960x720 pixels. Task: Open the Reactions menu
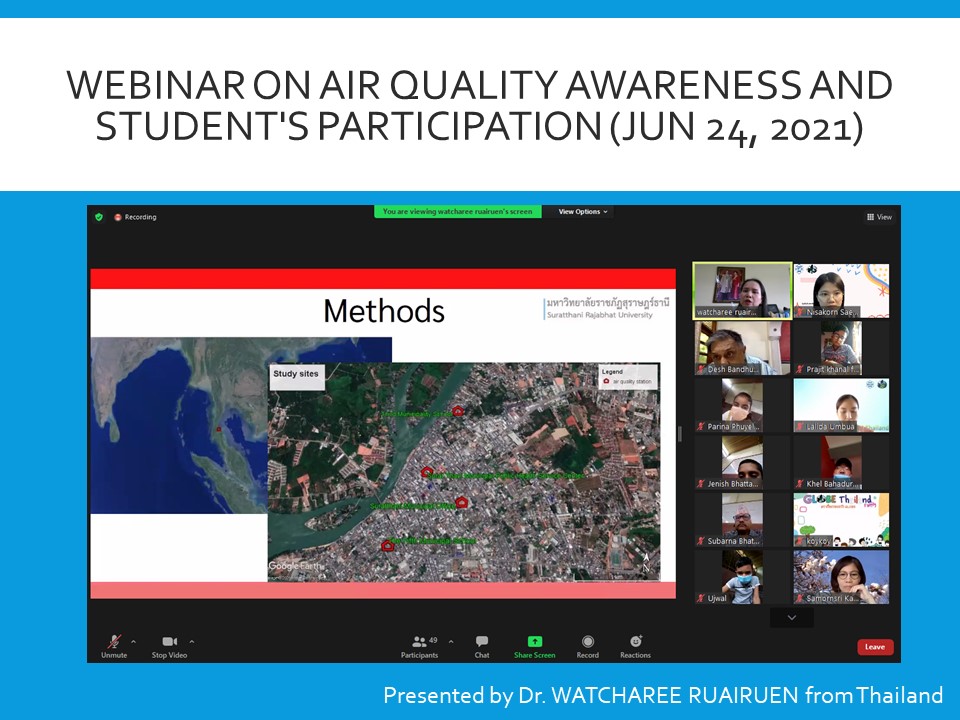coord(636,646)
